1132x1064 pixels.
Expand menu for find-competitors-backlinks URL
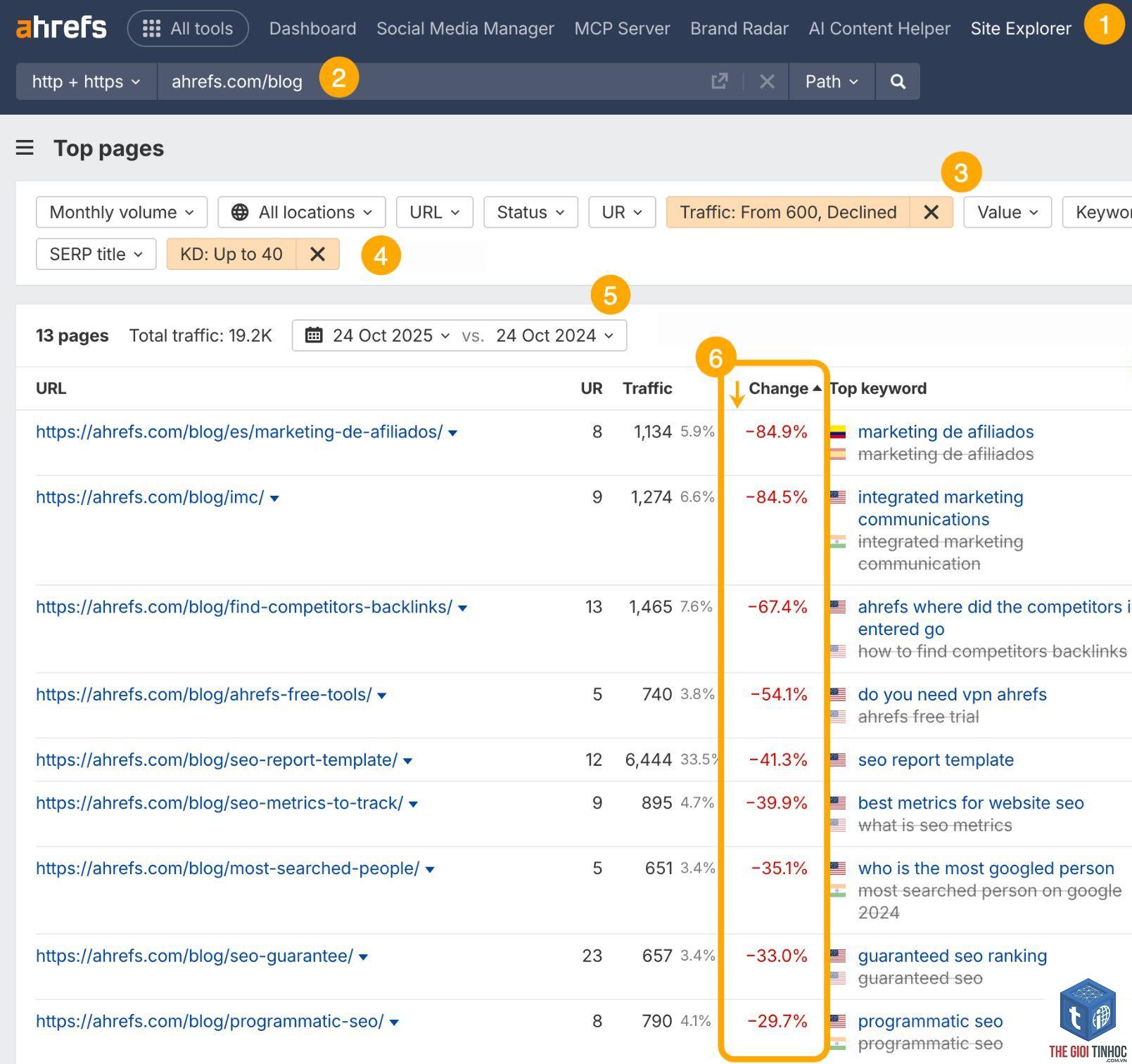pos(463,608)
